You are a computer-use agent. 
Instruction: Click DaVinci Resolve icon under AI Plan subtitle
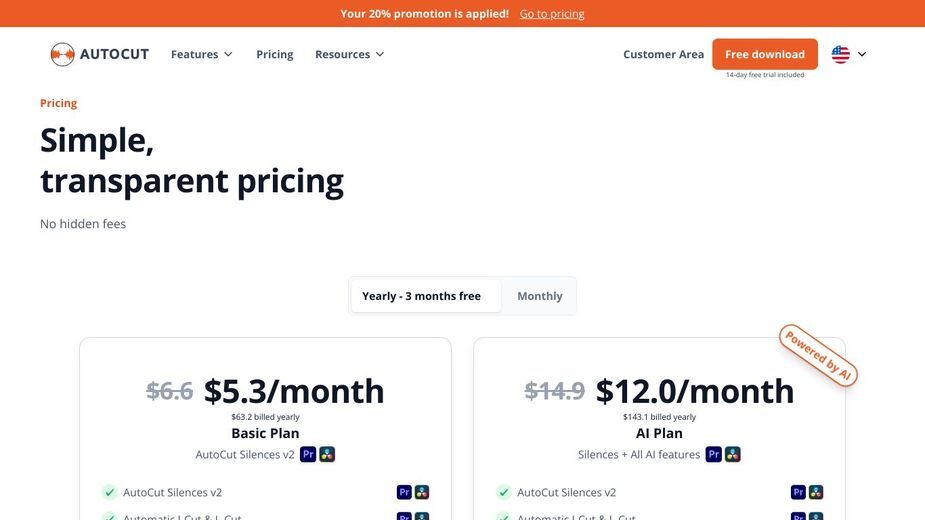733,454
